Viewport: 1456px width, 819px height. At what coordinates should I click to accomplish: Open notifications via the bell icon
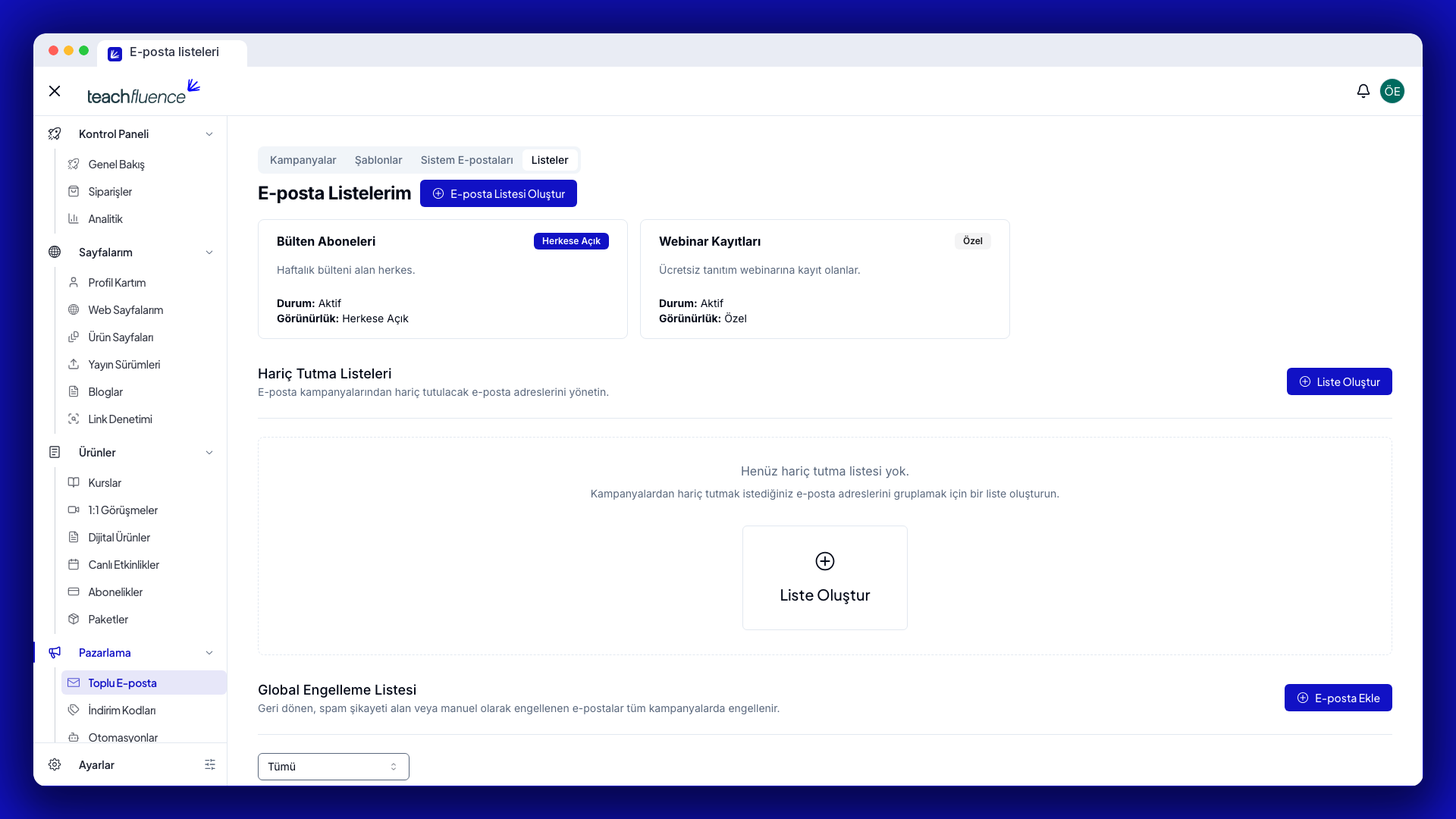pos(1363,91)
